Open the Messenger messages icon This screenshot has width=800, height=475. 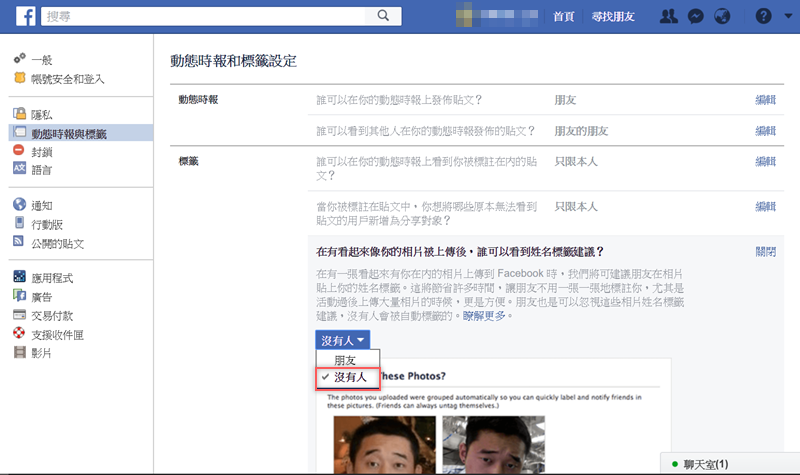pyautogui.click(x=695, y=16)
